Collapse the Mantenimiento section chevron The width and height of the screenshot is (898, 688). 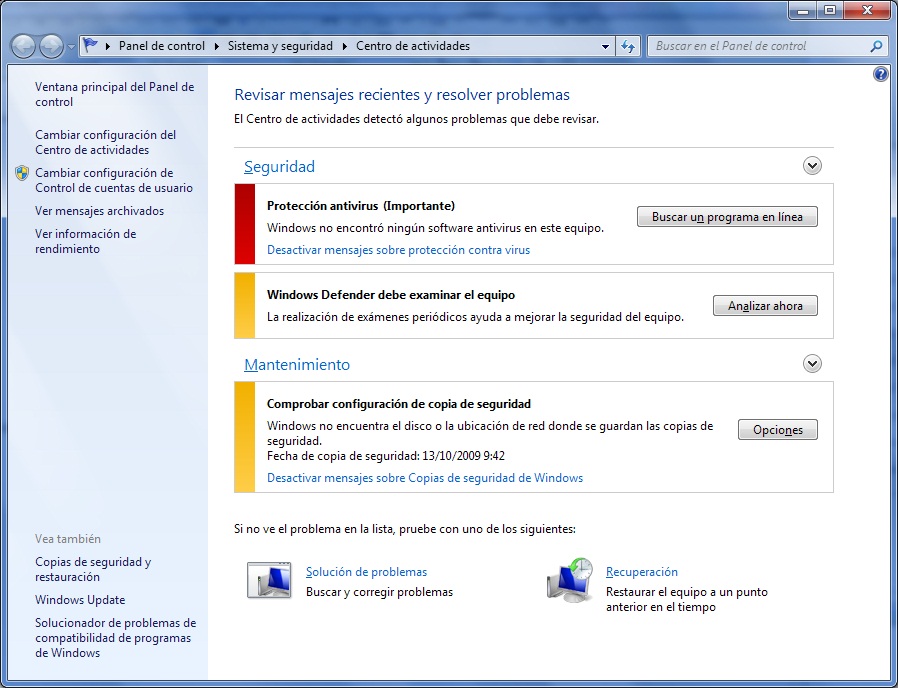pyautogui.click(x=812, y=363)
